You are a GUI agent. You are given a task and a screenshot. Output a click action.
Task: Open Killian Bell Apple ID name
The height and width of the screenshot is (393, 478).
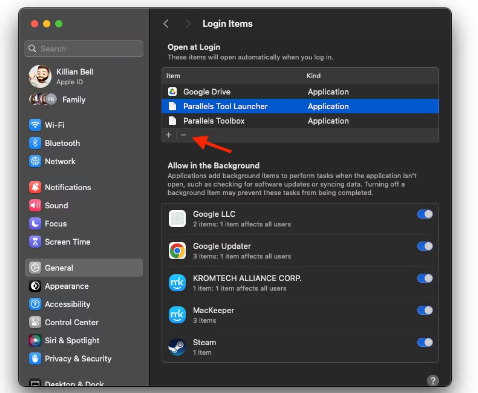[75, 72]
